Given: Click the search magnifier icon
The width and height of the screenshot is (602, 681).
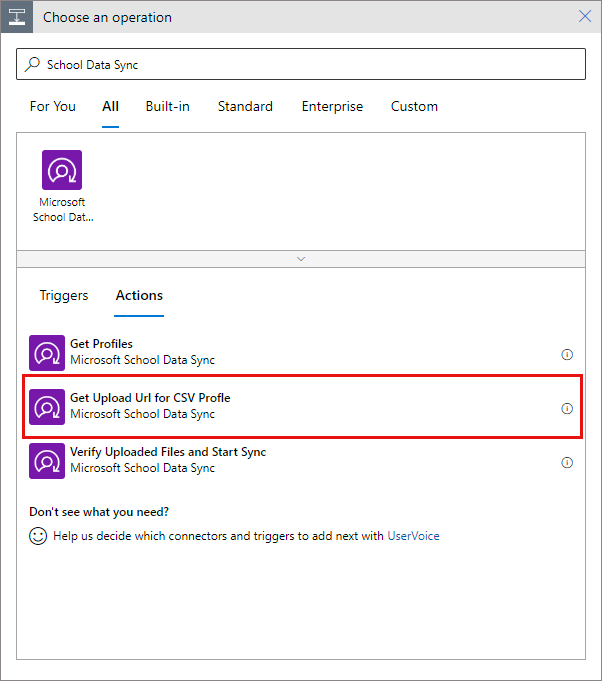Looking at the screenshot, I should [32, 64].
